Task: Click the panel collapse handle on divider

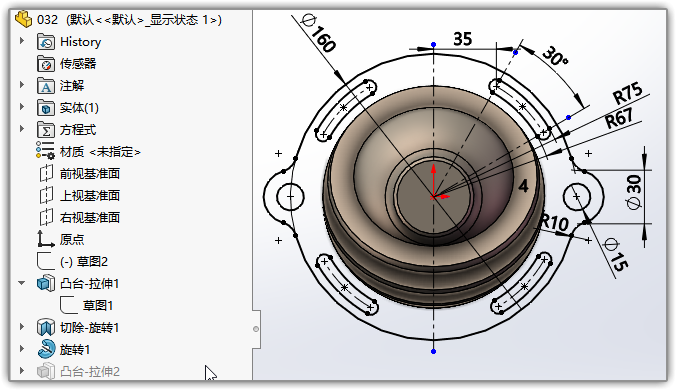Action: pos(256,329)
